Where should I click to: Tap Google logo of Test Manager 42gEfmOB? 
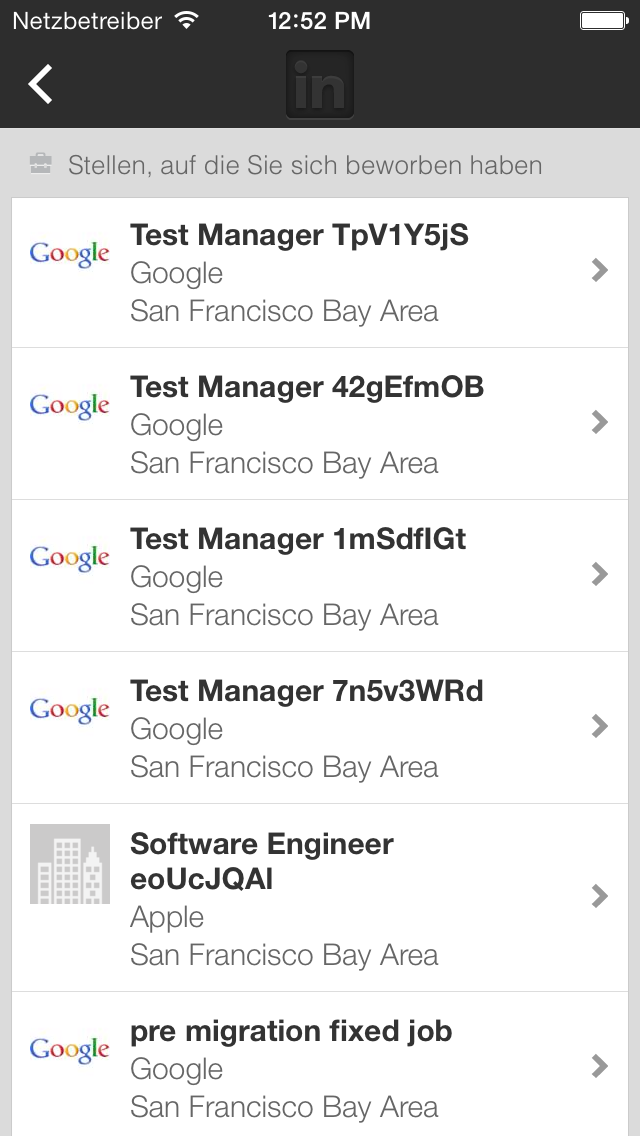coord(70,406)
